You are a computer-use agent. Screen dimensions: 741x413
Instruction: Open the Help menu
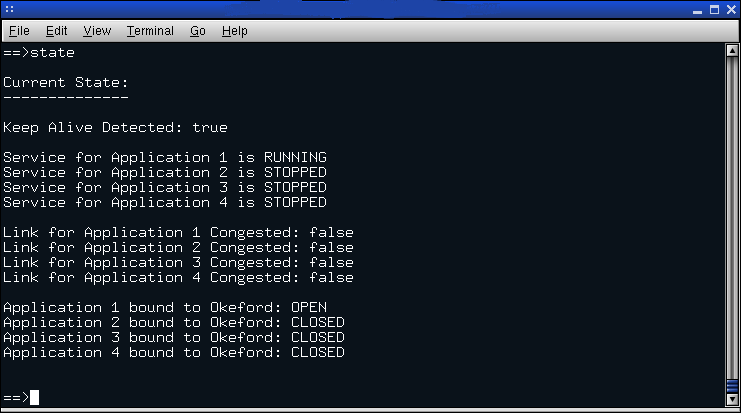[235, 31]
